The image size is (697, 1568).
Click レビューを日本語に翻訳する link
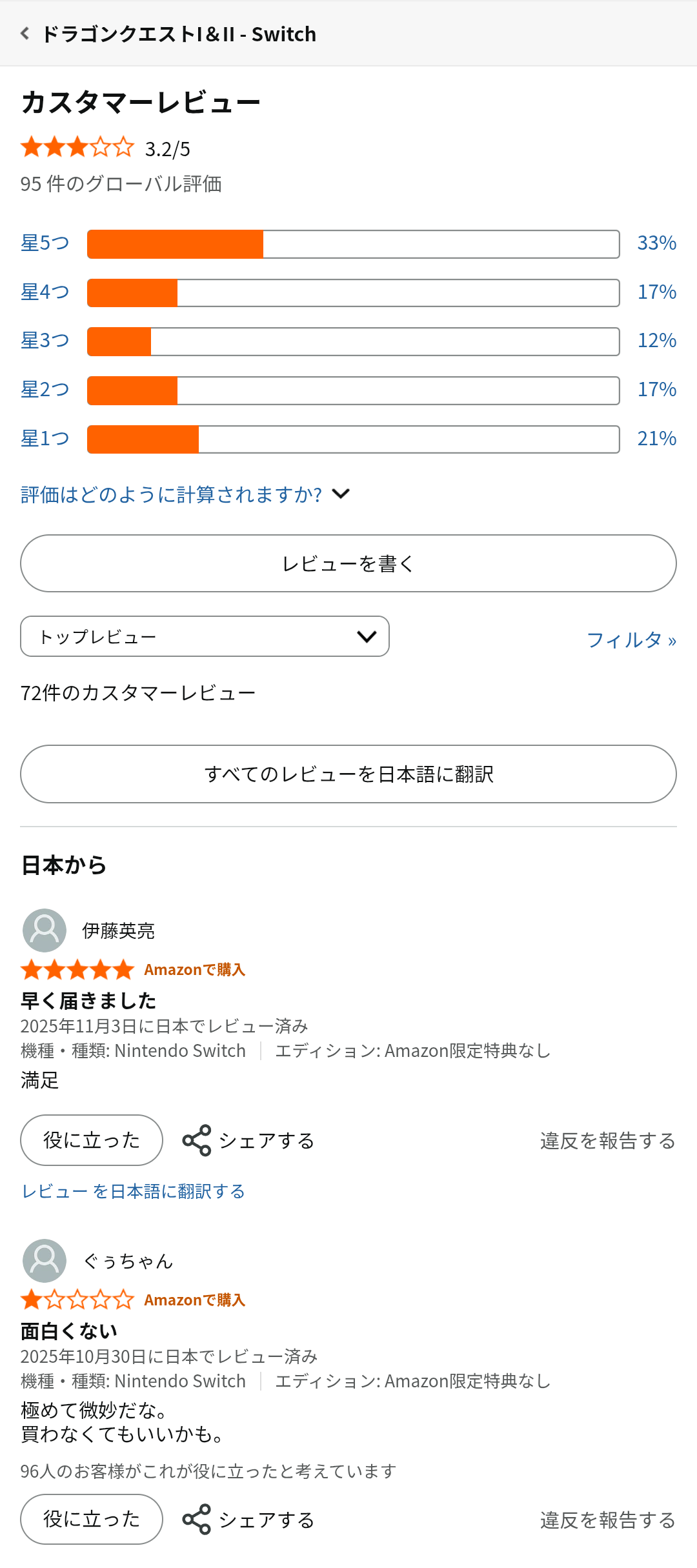[133, 1191]
